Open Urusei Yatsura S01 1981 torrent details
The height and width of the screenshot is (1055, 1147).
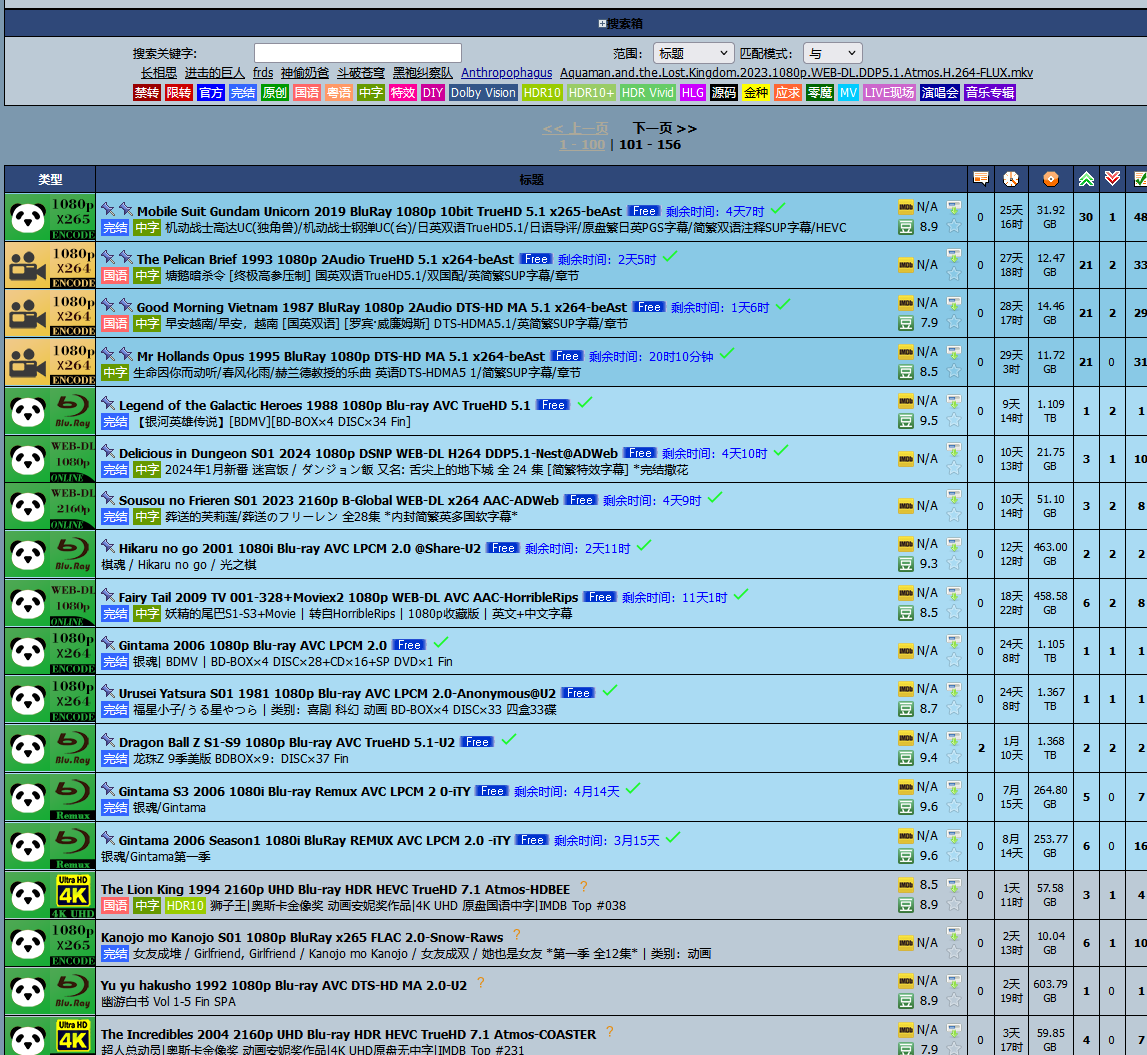pos(337,693)
